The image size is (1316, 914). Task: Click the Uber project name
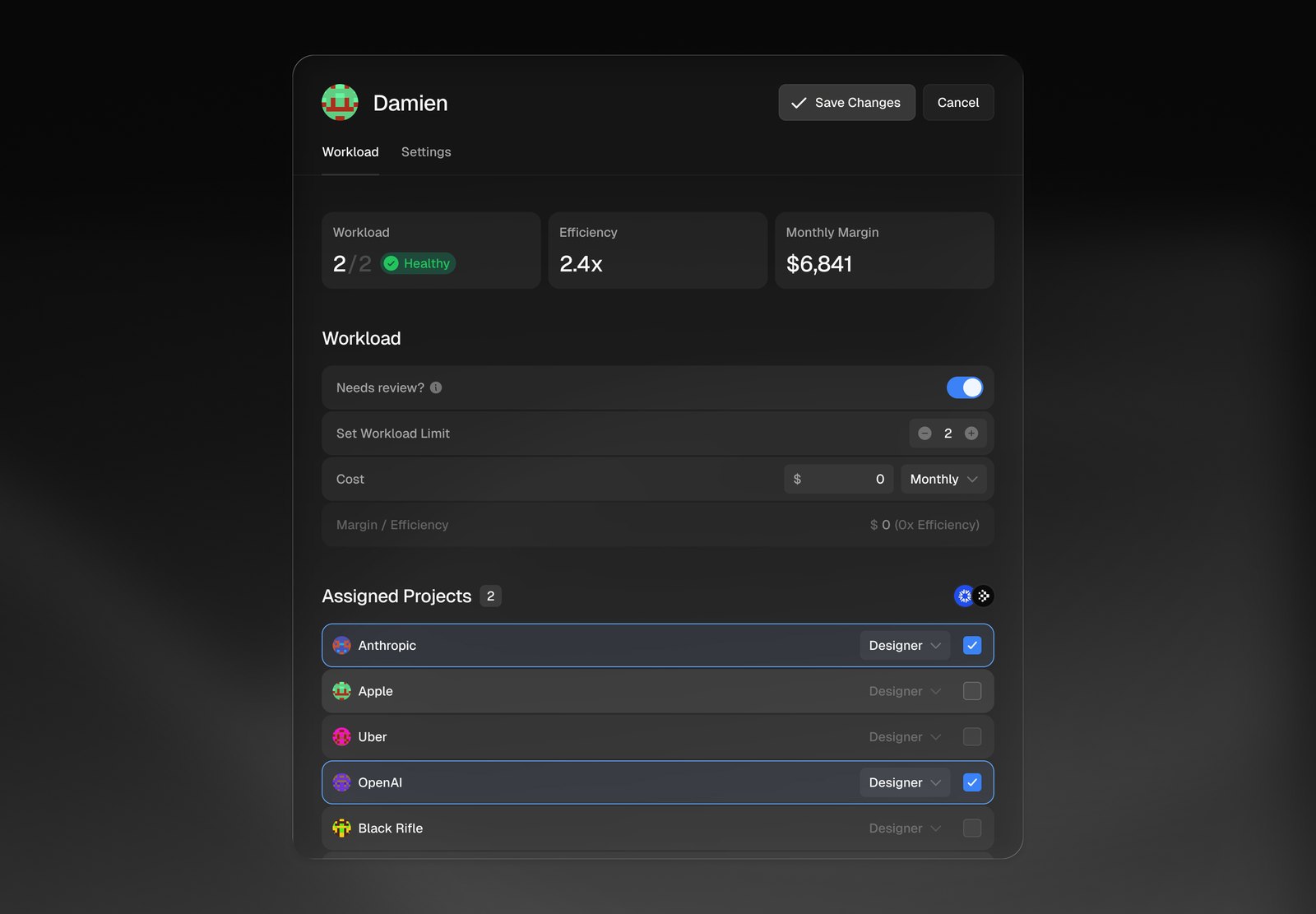tap(372, 737)
